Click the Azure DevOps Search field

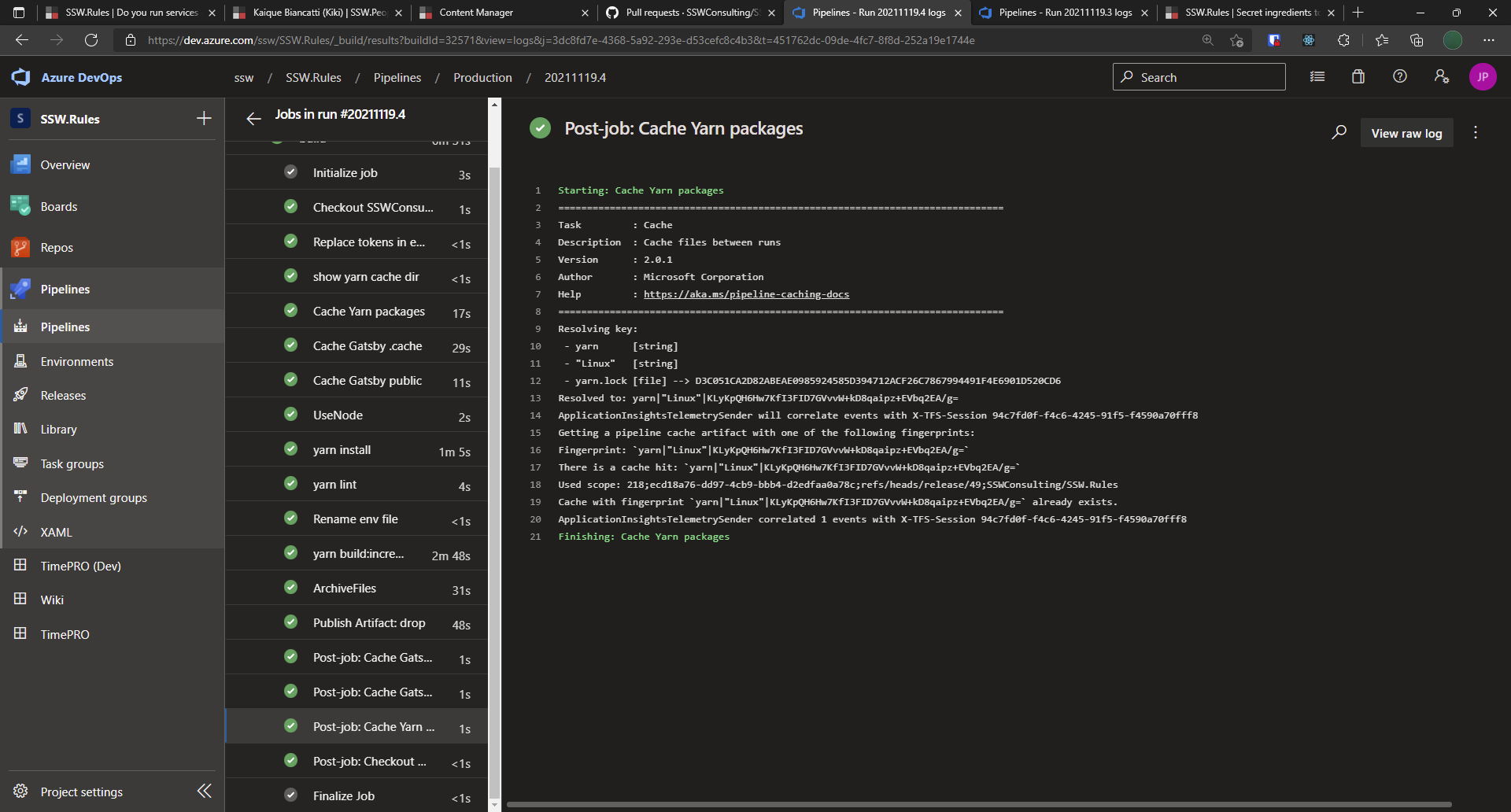click(1199, 77)
